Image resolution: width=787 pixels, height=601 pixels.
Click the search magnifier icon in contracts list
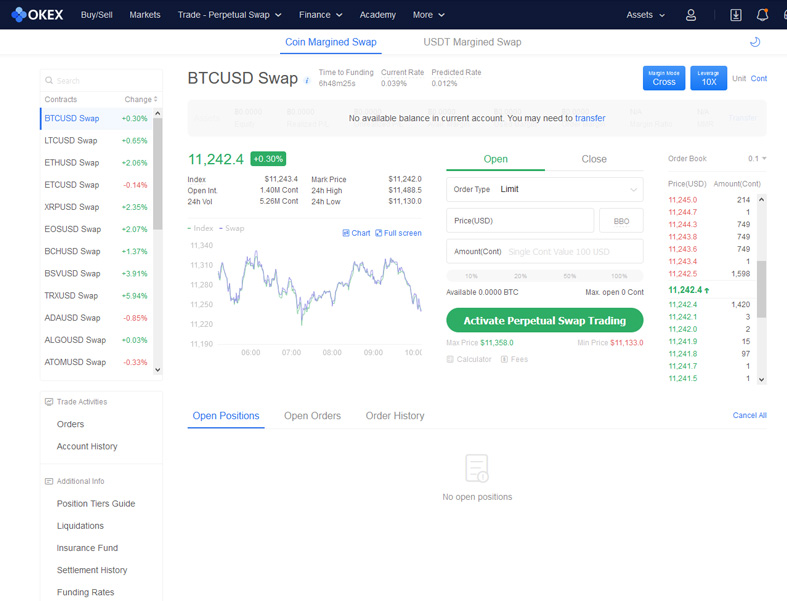(49, 80)
